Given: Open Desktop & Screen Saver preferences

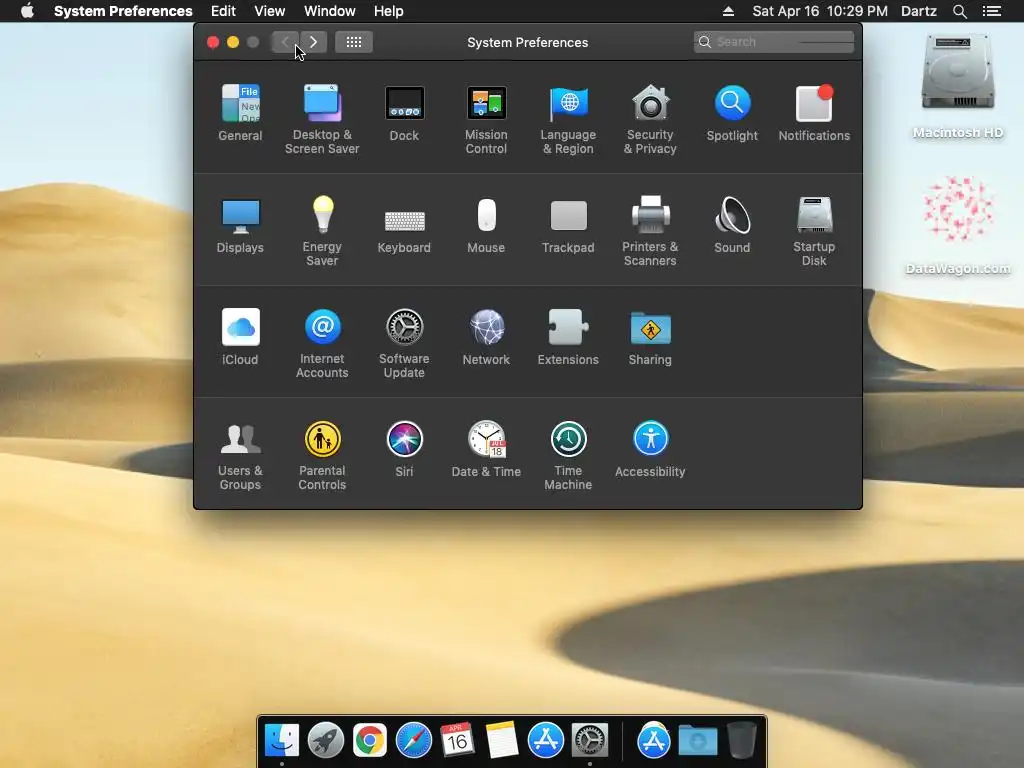Looking at the screenshot, I should (x=322, y=119).
